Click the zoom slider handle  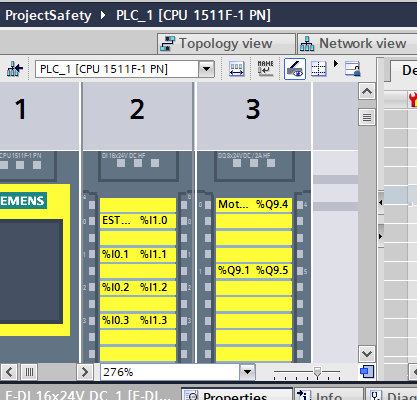(x=317, y=372)
